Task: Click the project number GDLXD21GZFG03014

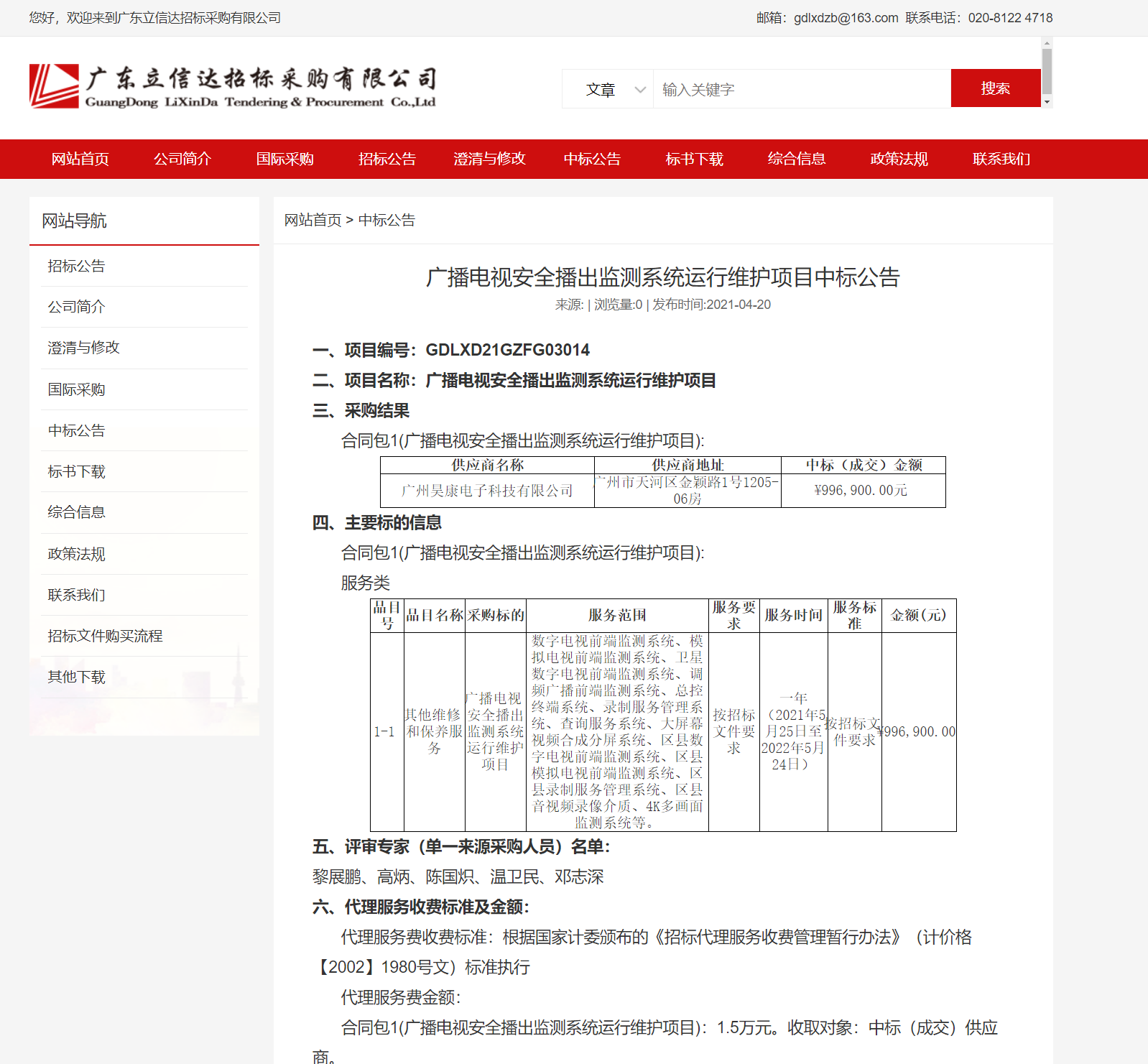Action: click(507, 350)
